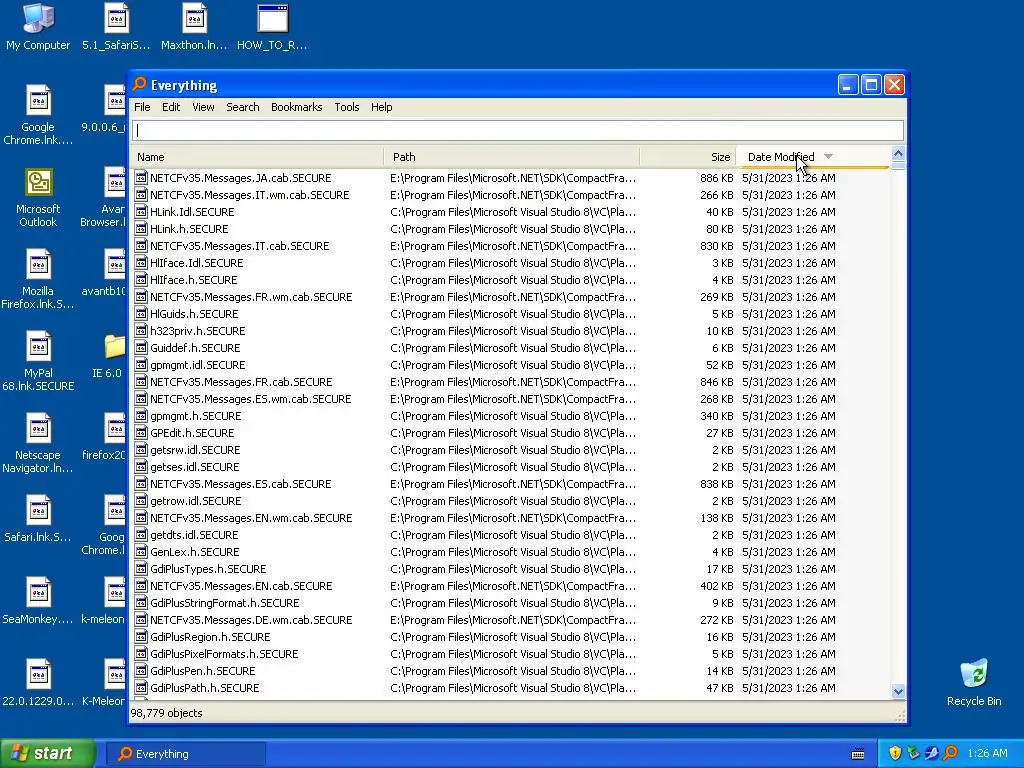The height and width of the screenshot is (768, 1024).
Task: Click the security shield tray icon
Action: [x=895, y=753]
